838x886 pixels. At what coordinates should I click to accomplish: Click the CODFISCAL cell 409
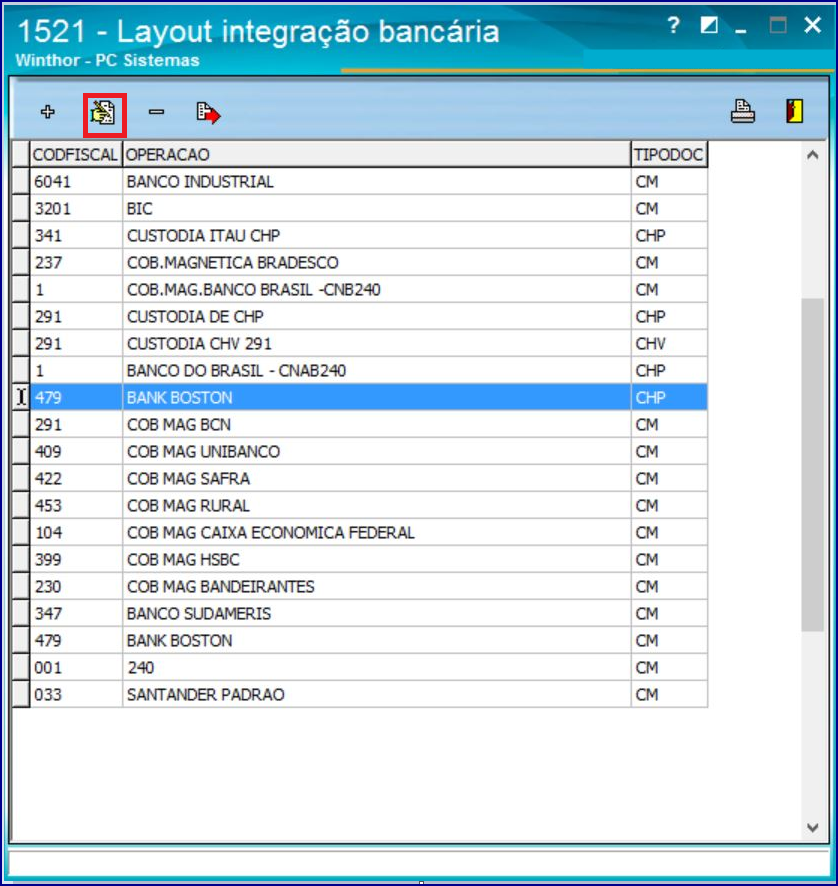coord(76,451)
